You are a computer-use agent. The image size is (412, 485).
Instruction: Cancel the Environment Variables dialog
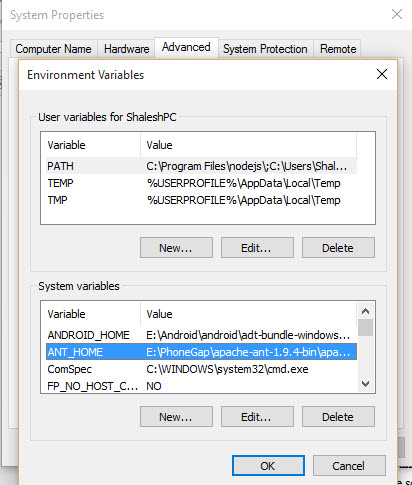pyautogui.click(x=349, y=466)
